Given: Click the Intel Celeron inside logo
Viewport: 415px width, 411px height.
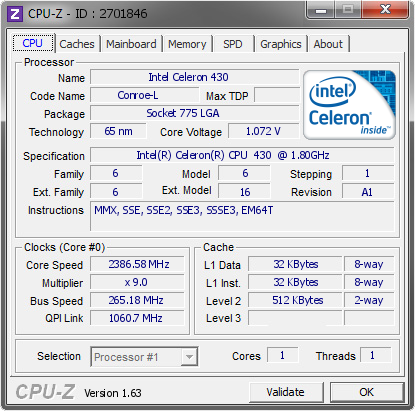Looking at the screenshot, I should coord(349,105).
